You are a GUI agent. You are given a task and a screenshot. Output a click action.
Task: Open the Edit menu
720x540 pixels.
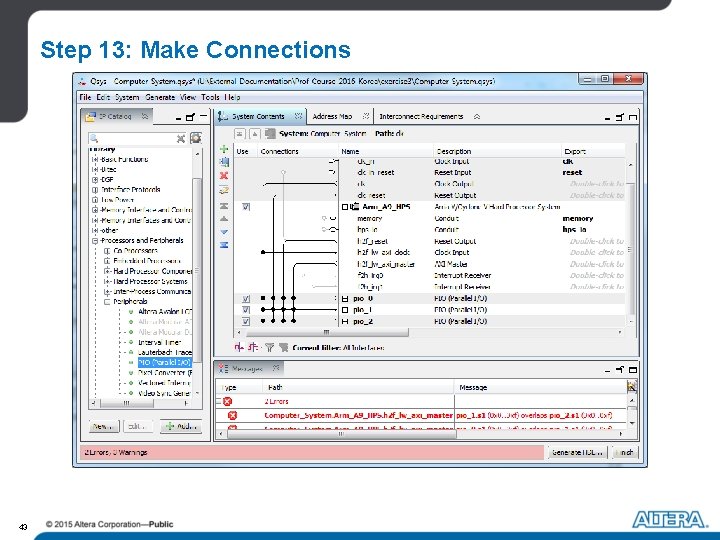(x=103, y=97)
